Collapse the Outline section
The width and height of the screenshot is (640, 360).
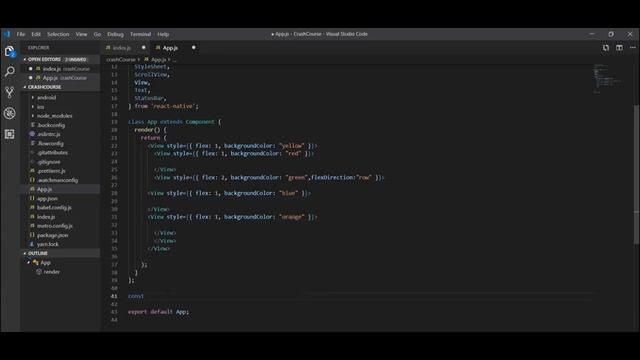(x=60, y=253)
